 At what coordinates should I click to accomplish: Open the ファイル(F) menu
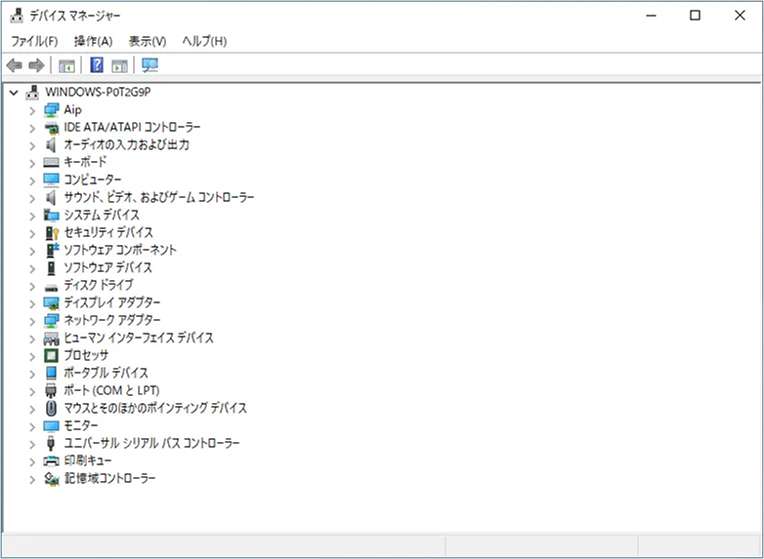(35, 41)
